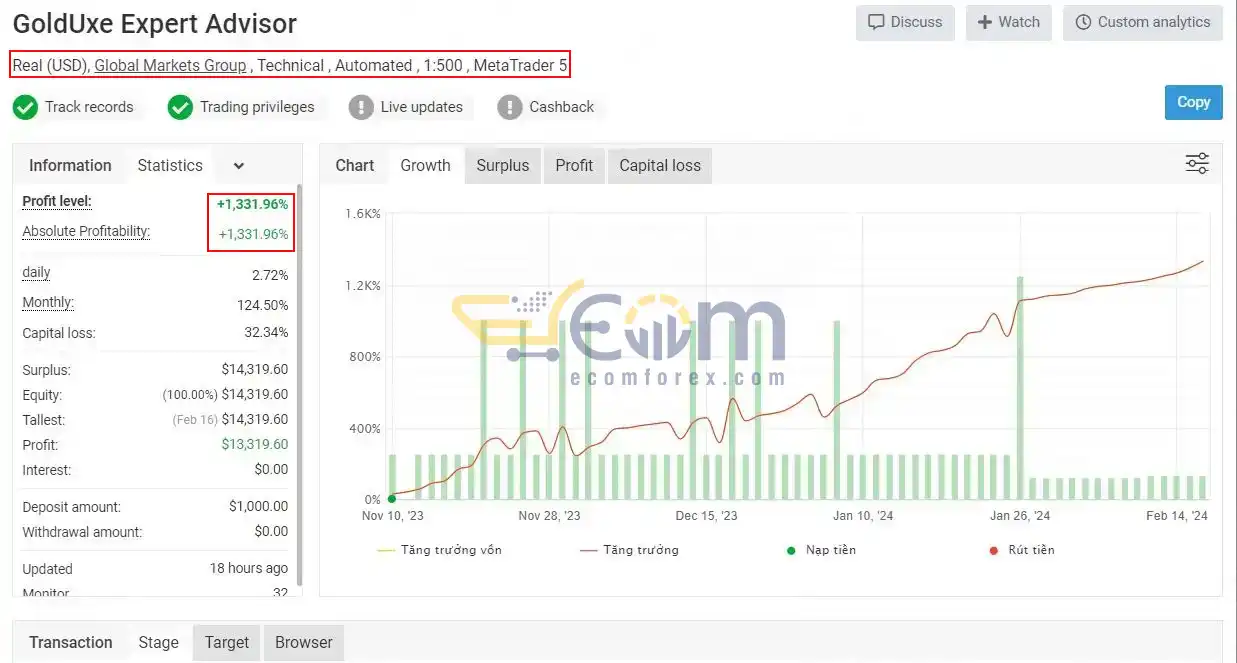Click the Updated value 18 hours ago
Image resolution: width=1237 pixels, height=663 pixels.
[249, 569]
